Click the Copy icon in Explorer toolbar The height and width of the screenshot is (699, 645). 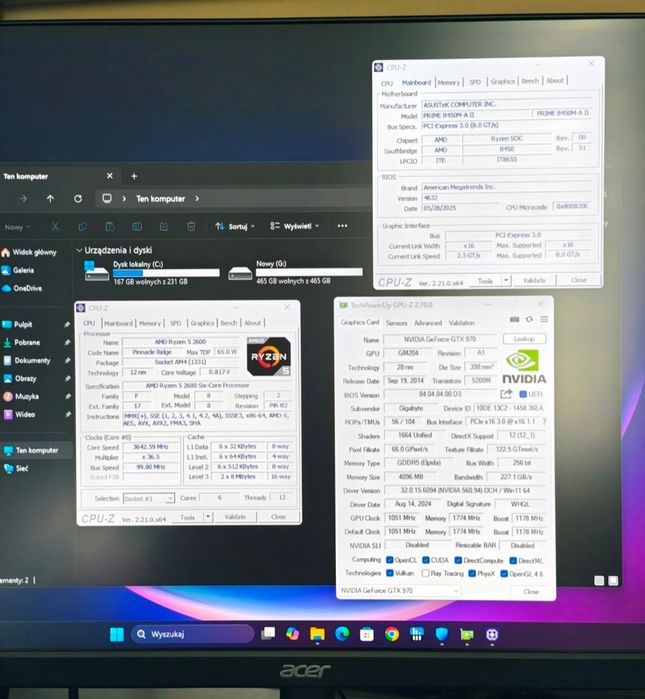[82, 226]
